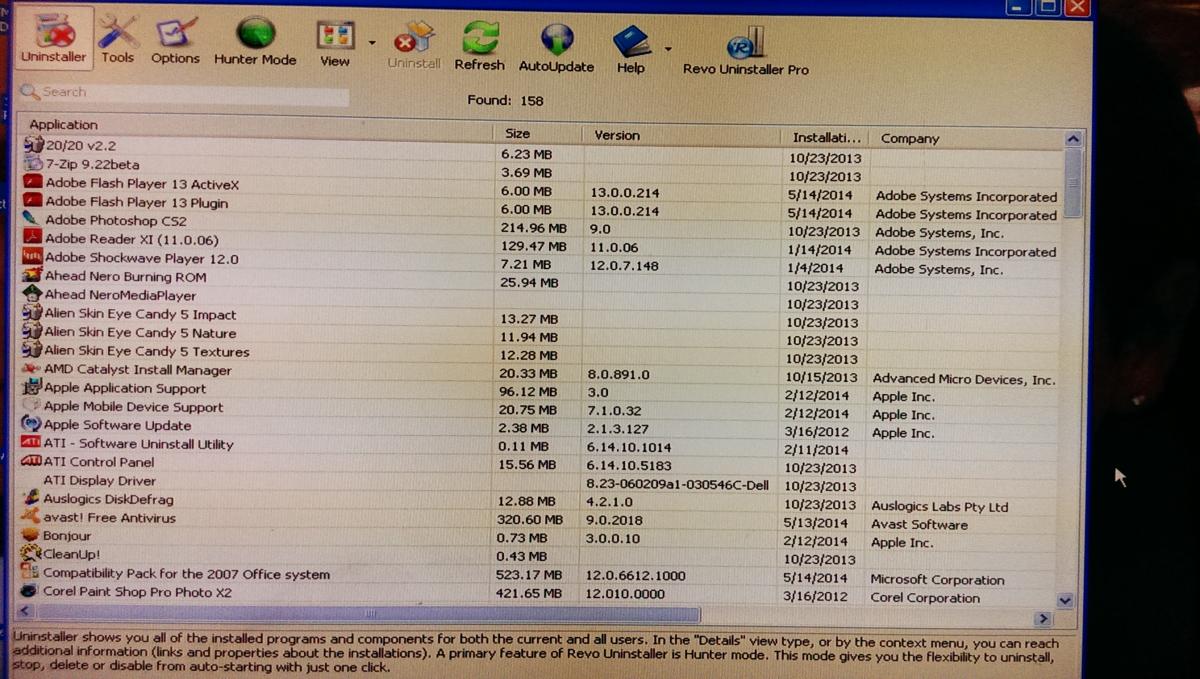Select Alien Skin Eye Candy 5 Textures

147,352
